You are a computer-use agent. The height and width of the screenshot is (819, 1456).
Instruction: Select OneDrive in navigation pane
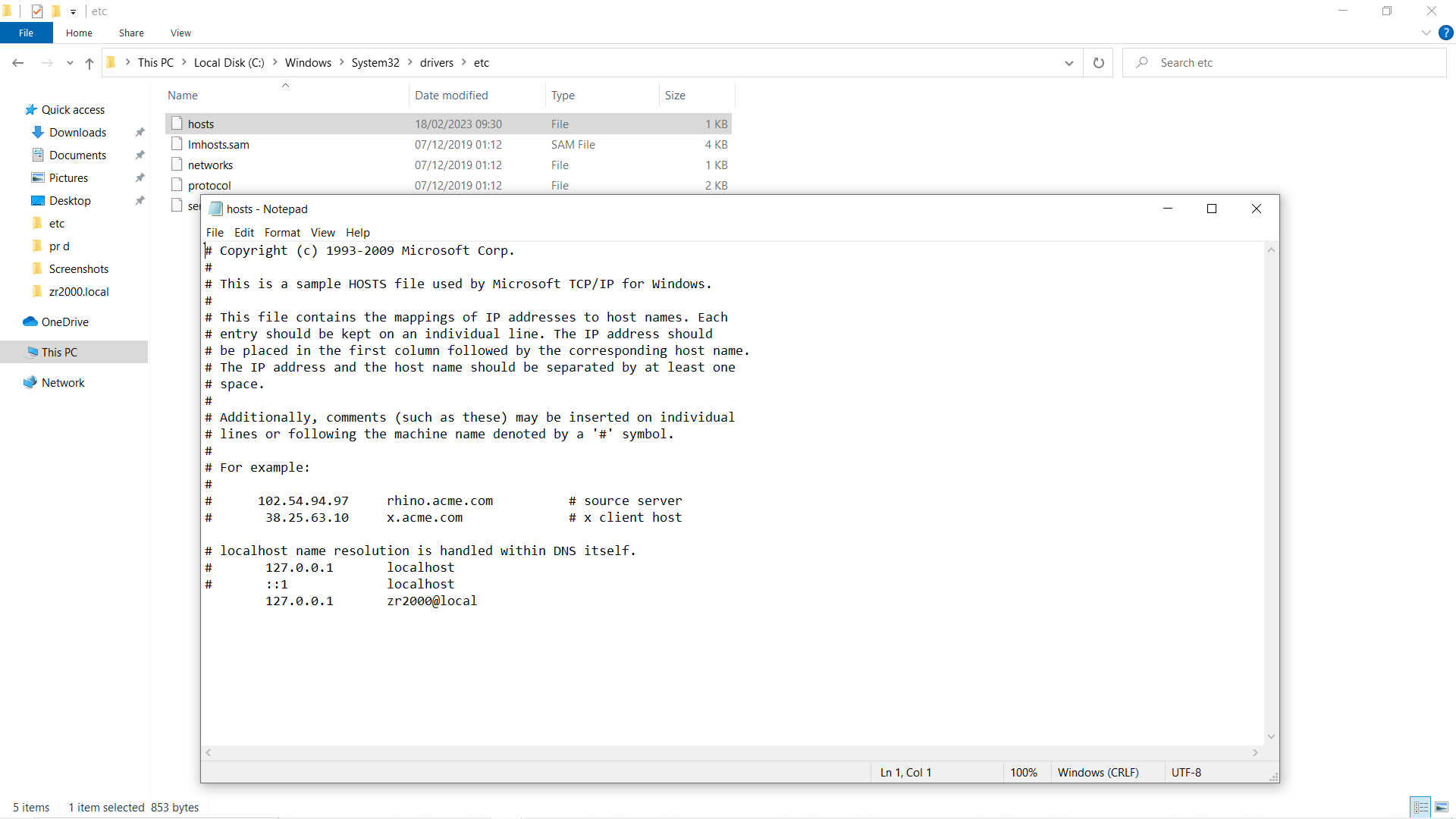pos(64,322)
